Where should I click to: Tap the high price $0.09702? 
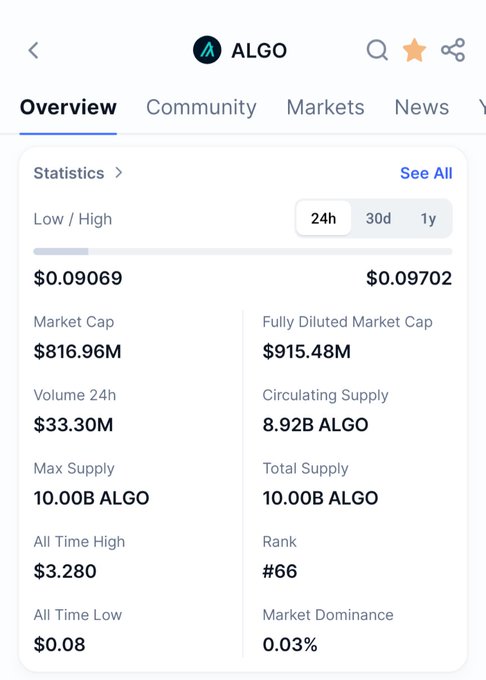point(409,278)
